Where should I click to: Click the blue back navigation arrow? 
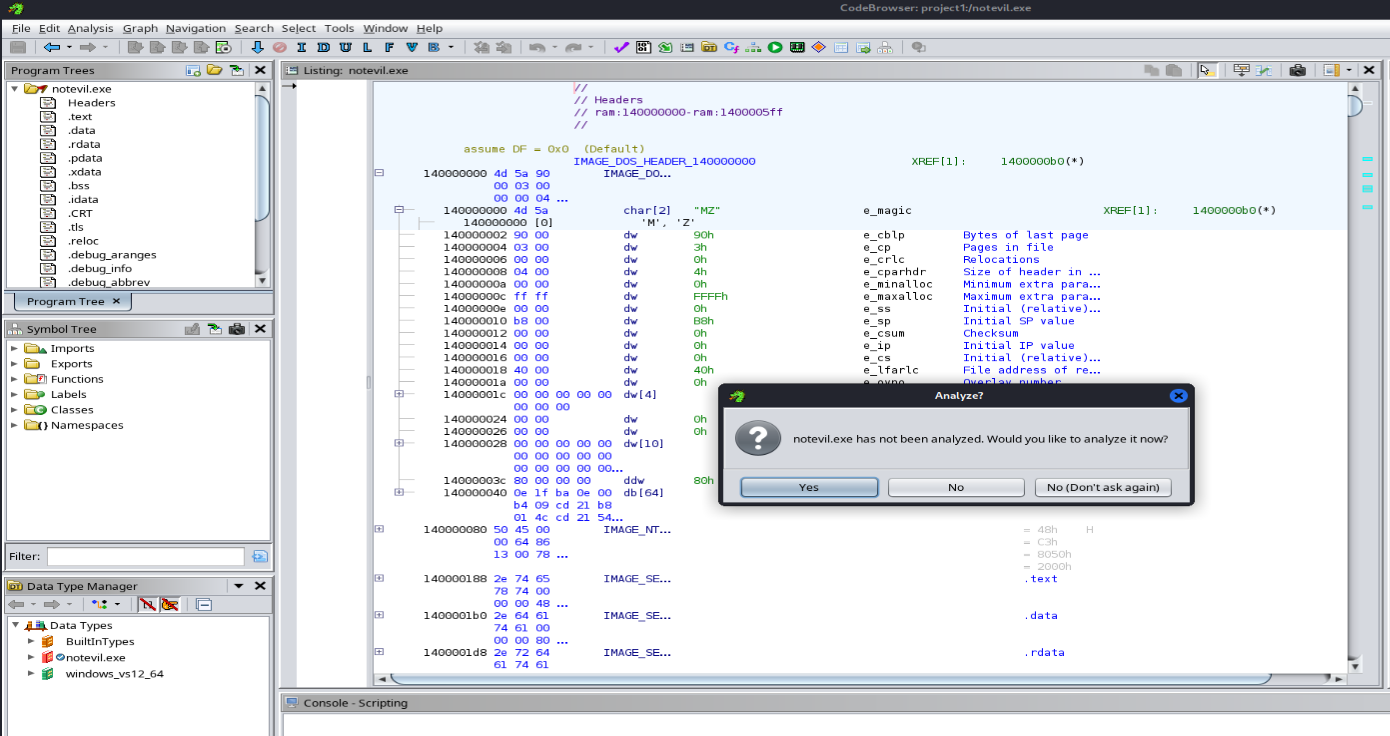pyautogui.click(x=52, y=47)
